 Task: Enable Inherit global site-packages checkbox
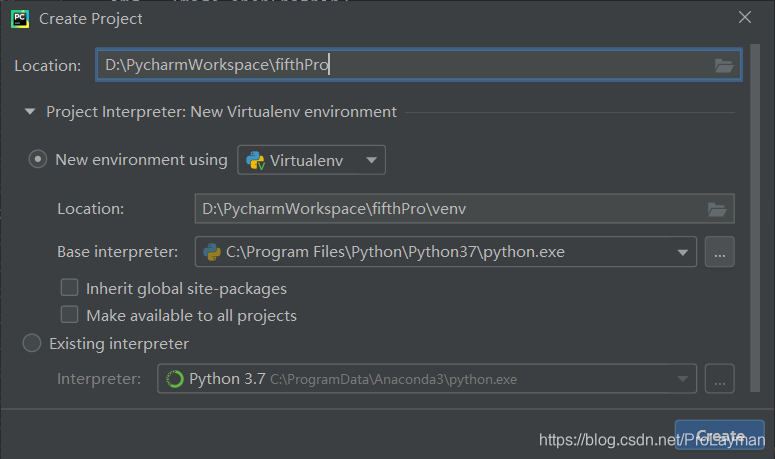pyautogui.click(x=69, y=288)
